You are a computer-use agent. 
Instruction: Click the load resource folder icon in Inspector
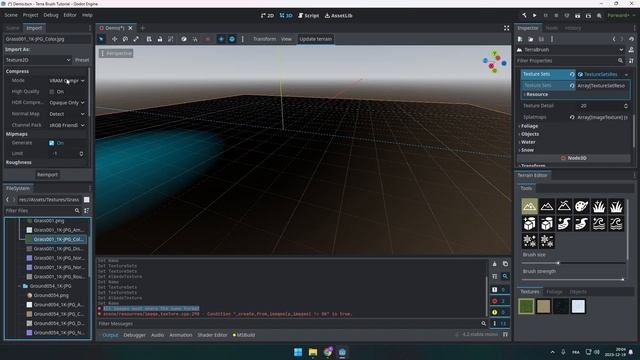click(x=531, y=39)
